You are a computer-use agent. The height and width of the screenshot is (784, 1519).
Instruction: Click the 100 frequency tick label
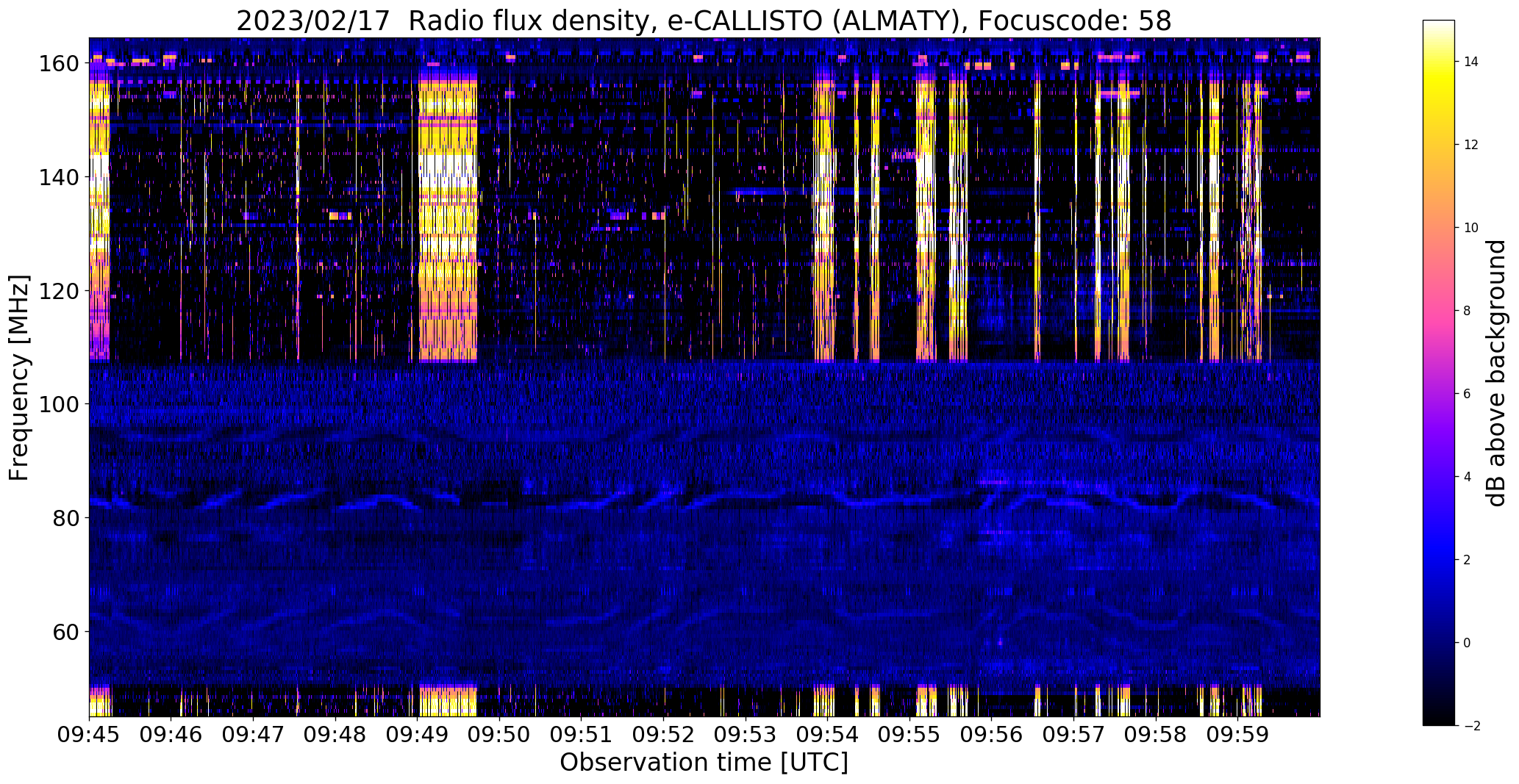(x=60, y=404)
